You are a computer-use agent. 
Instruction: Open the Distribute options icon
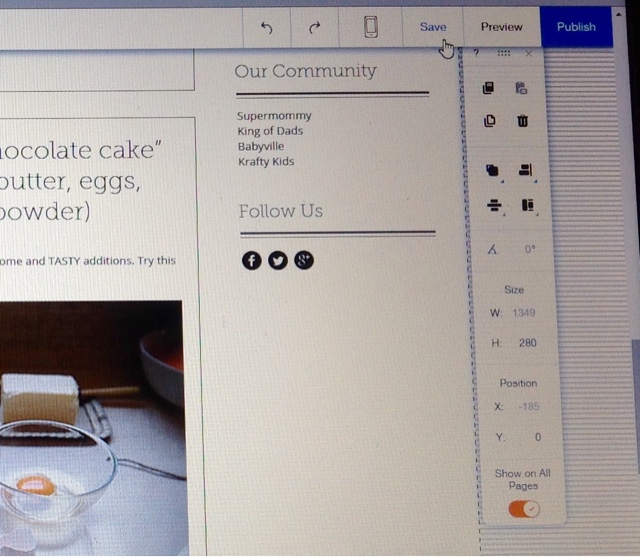pyautogui.click(x=494, y=205)
